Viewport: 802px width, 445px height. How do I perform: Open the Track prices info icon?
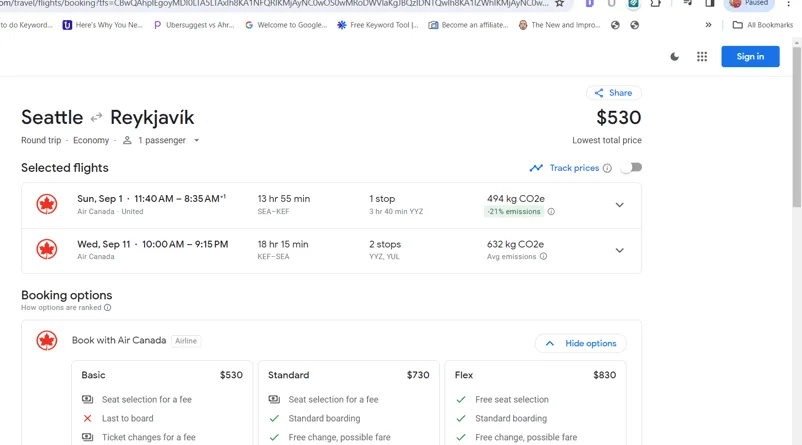click(607, 168)
